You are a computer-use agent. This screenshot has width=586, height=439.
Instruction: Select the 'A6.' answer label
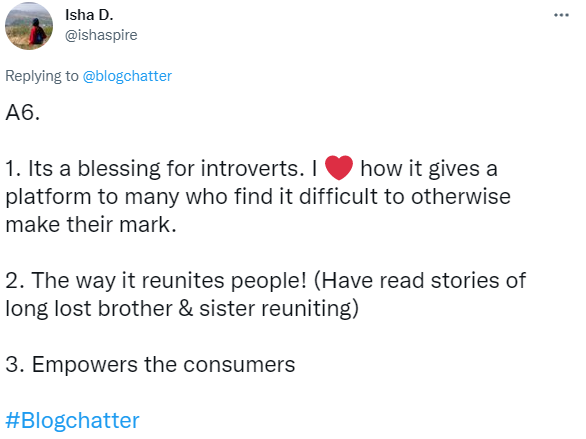coord(23,112)
